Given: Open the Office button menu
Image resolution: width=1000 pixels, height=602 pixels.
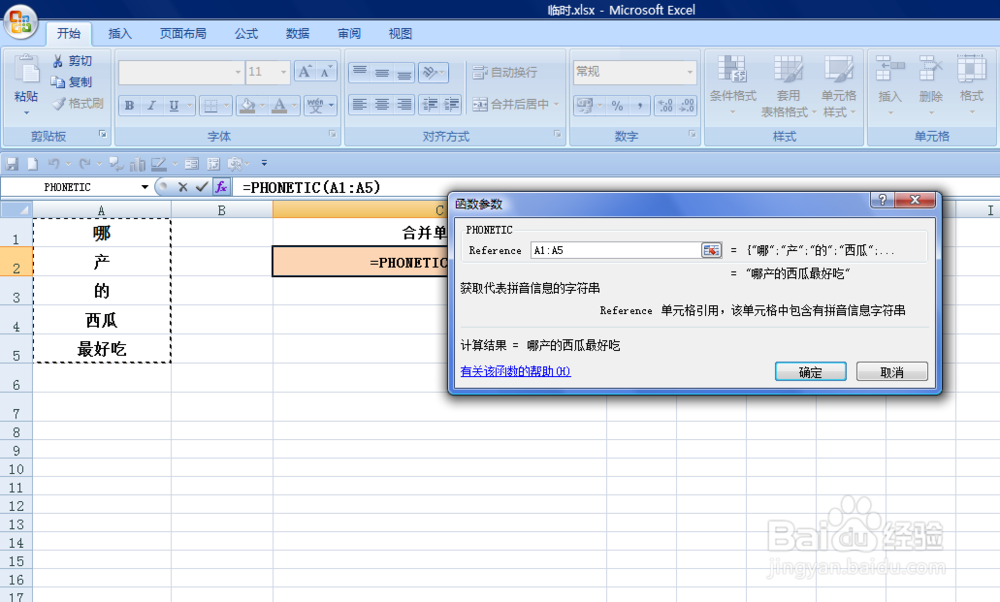Looking at the screenshot, I should [20, 22].
